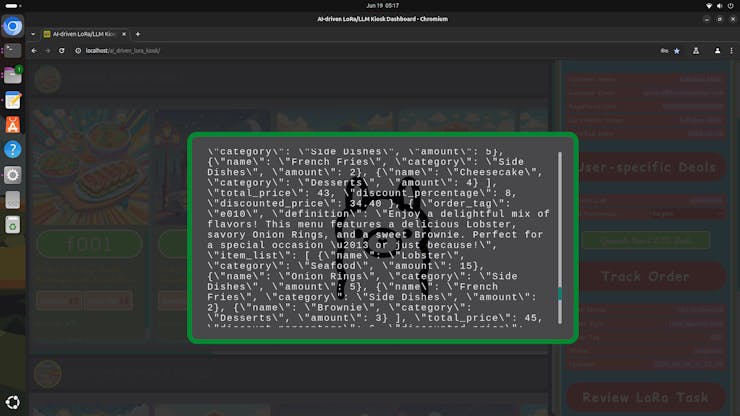
Task: Click the round logo at page top-left
Action: pyautogui.click(x=48, y=79)
